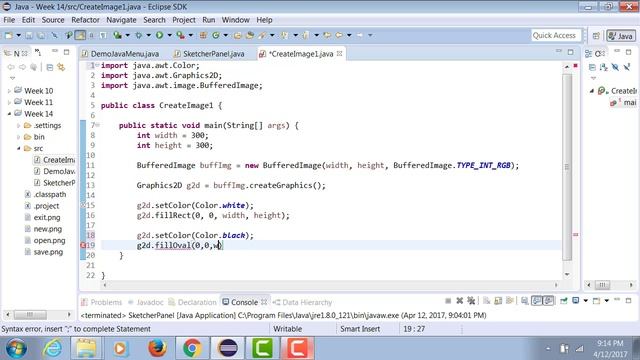
Task: Open the Navigate menu
Action: point(121,20)
